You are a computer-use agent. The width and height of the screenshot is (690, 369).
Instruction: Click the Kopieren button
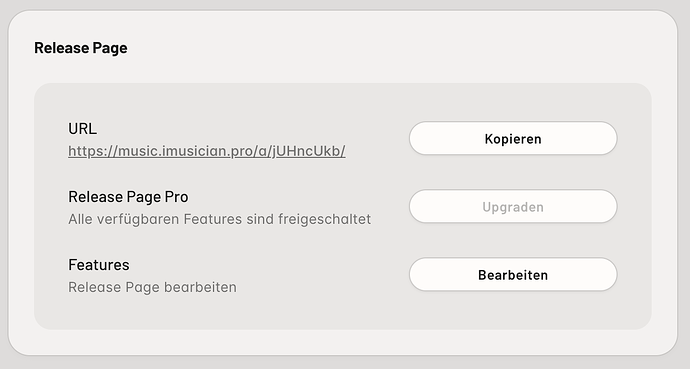coord(513,139)
